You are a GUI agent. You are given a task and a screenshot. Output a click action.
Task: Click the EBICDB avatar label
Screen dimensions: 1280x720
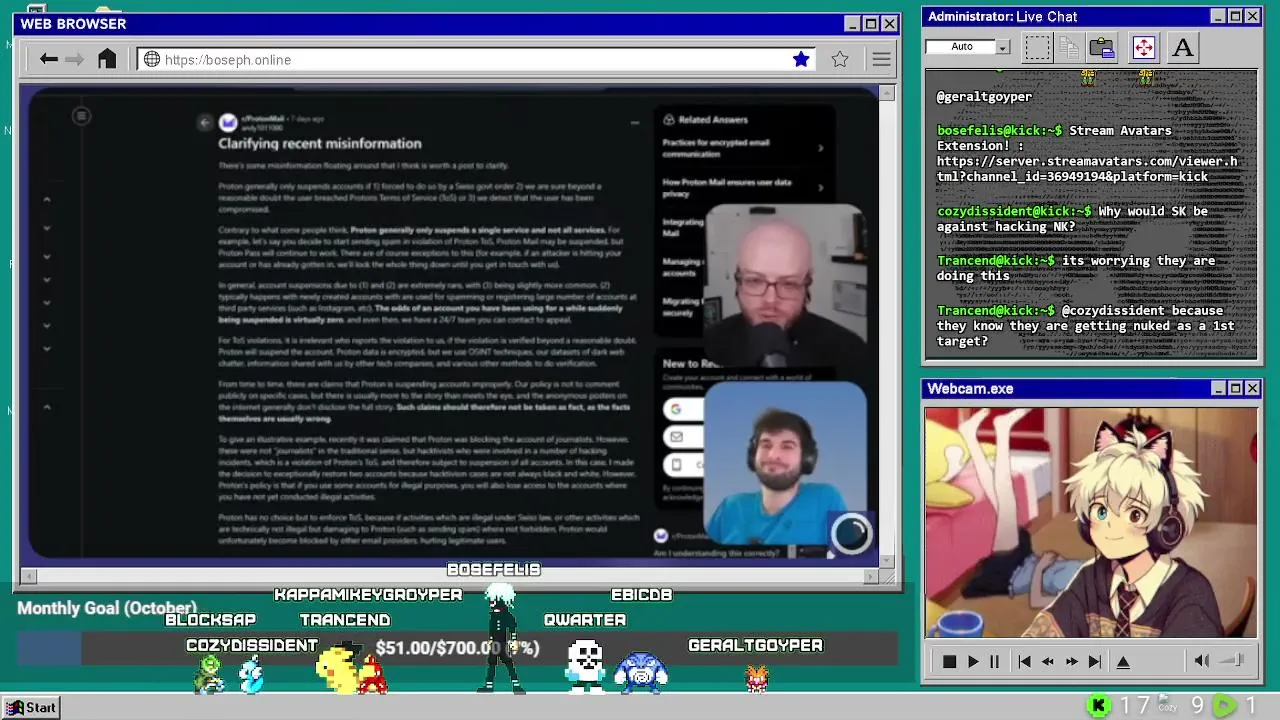tap(641, 594)
